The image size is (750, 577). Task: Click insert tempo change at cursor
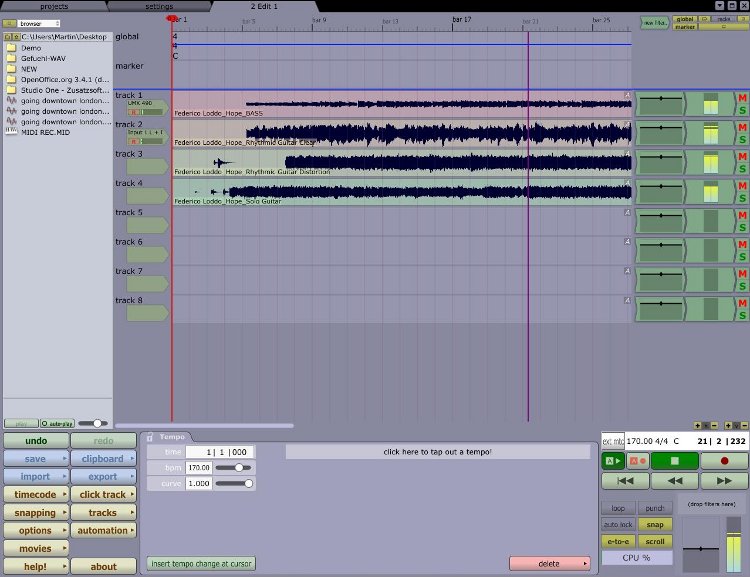201,564
